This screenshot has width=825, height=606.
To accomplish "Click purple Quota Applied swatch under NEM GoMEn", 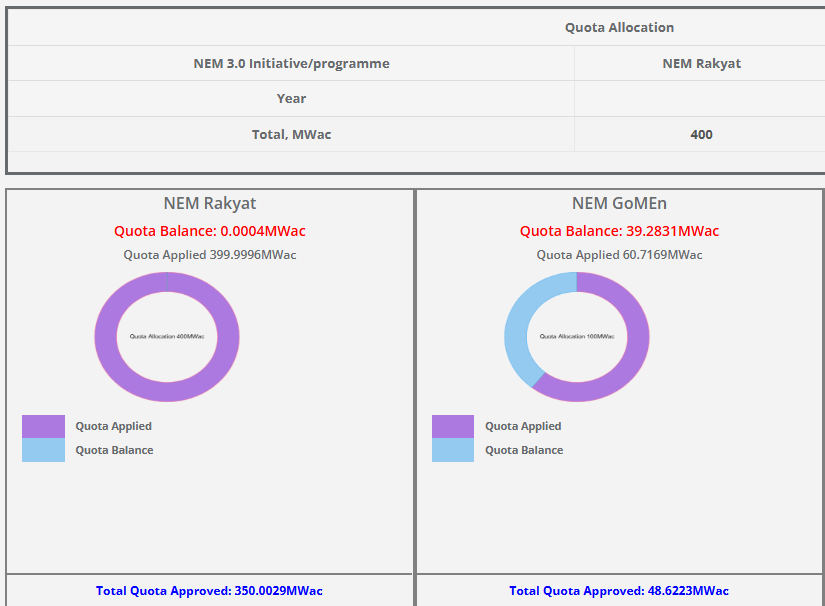I will (453, 426).
